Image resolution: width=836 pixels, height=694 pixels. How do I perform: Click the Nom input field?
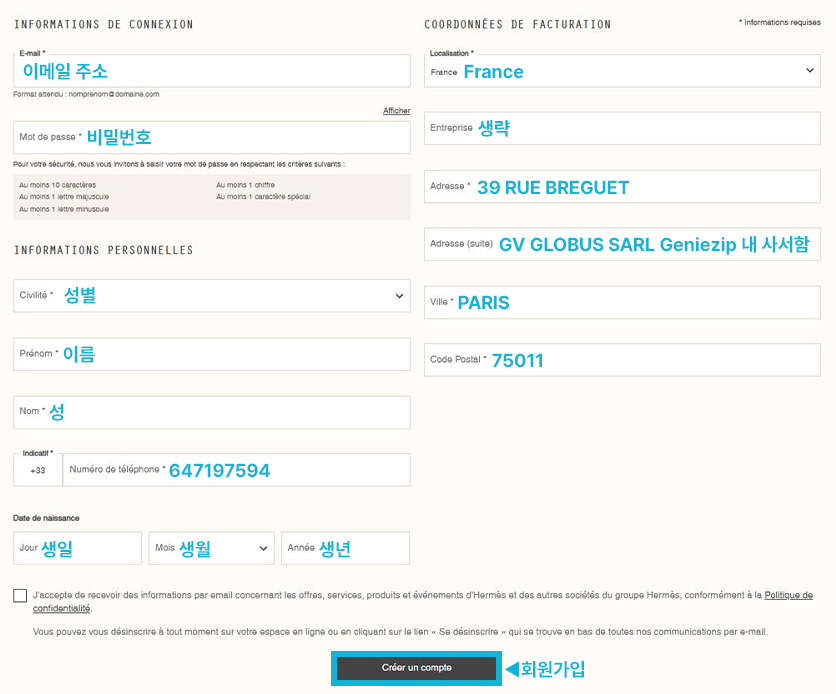point(212,412)
